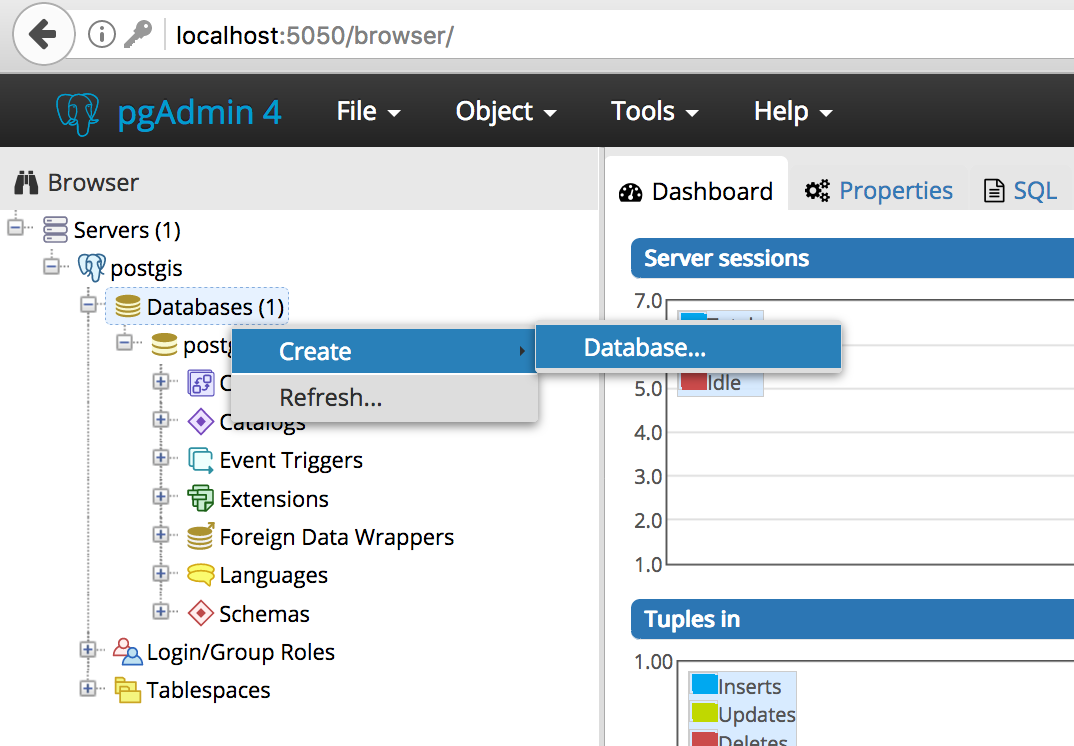Click the browser address bar
The image size is (1074, 746).
pyautogui.click(x=400, y=34)
